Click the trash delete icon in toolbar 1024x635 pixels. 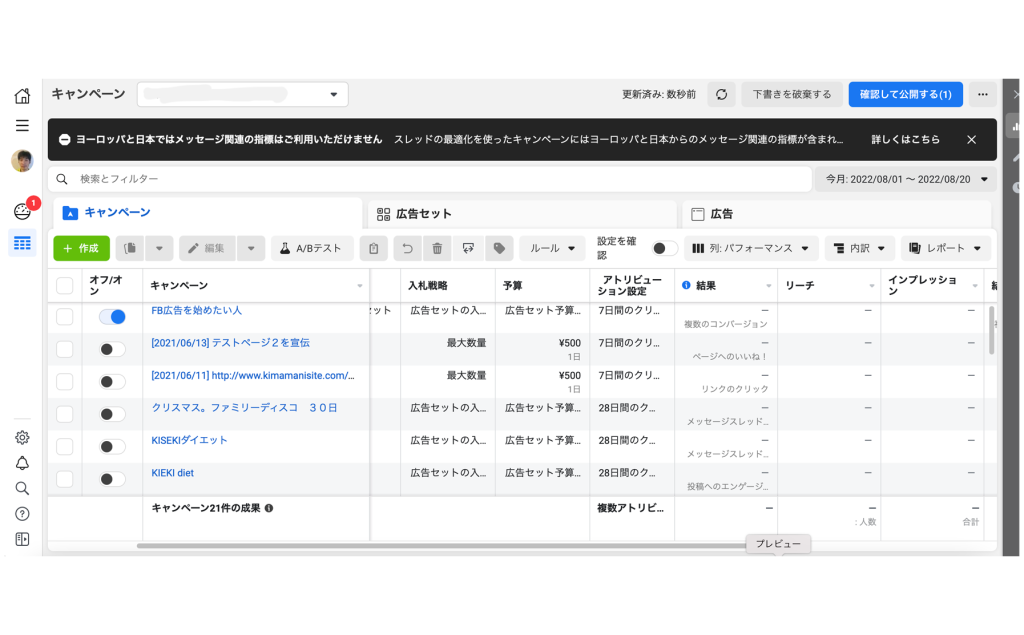click(437, 248)
